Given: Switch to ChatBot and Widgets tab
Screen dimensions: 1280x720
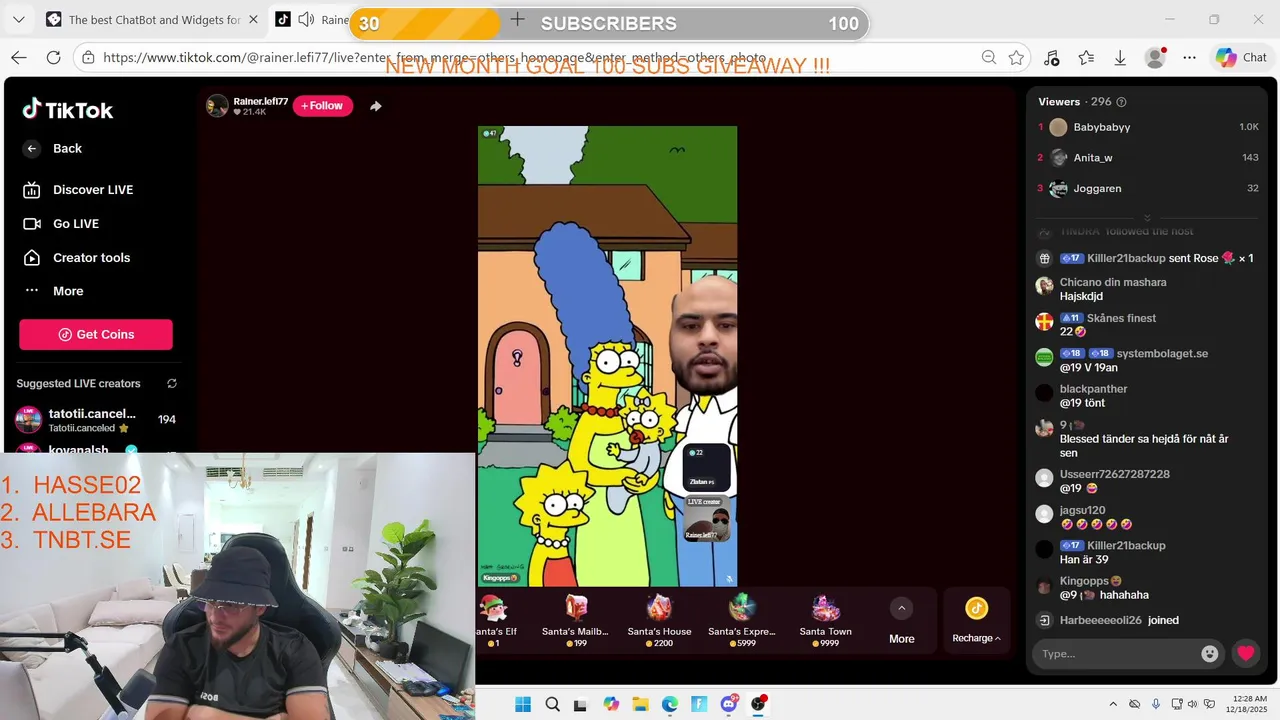Looking at the screenshot, I should point(150,20).
